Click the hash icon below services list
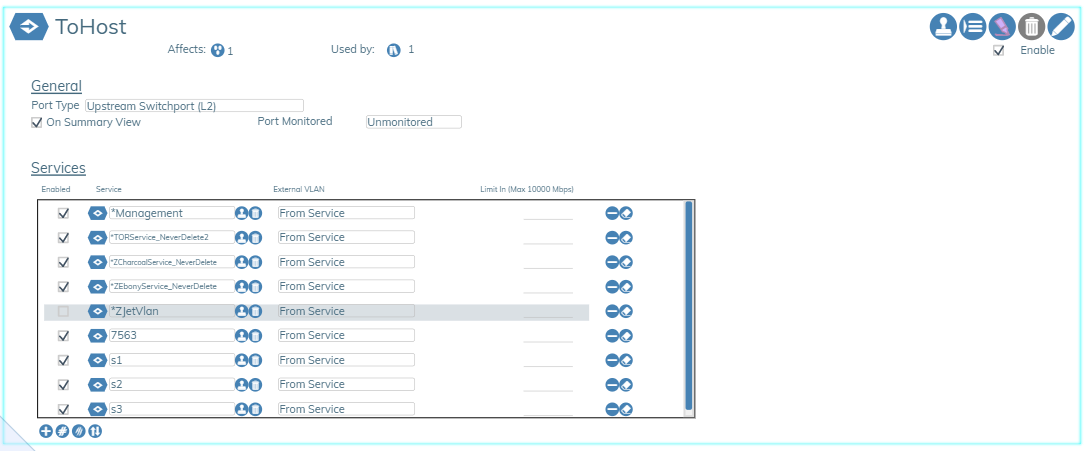The width and height of the screenshot is (1086, 451). tap(62, 431)
